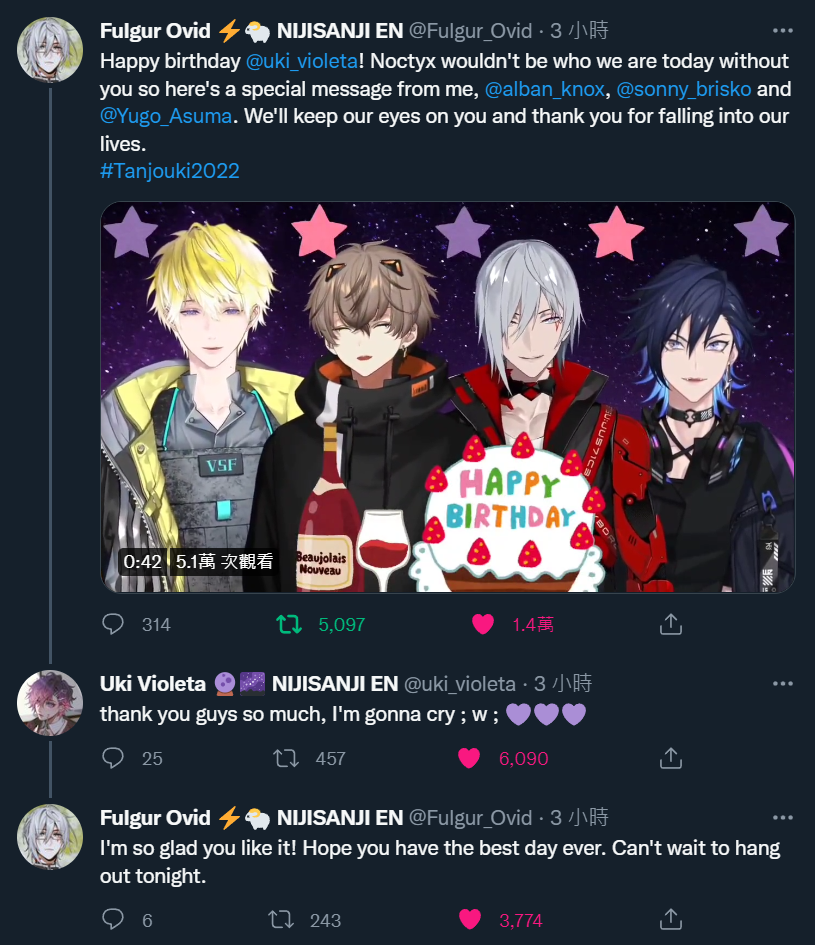Open the #Tanjouki2022 hashtag
This screenshot has height=945, width=815.
[170, 171]
